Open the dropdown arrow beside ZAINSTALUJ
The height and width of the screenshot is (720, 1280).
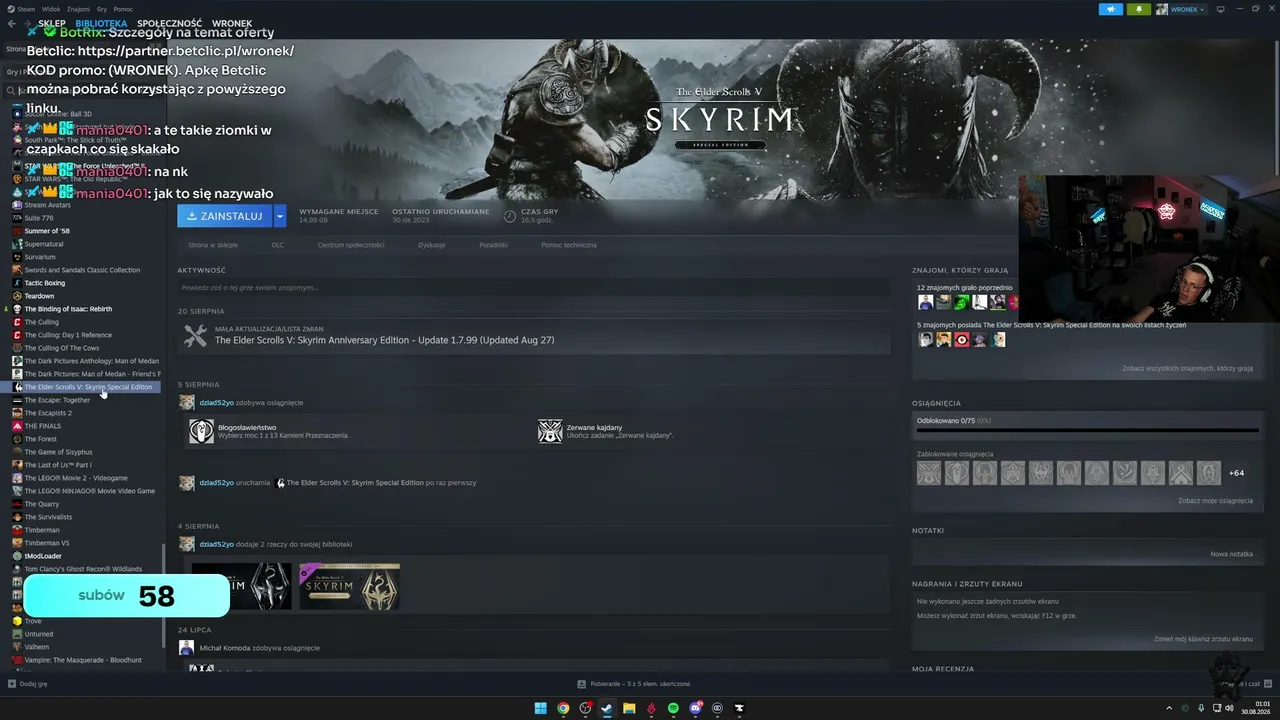pos(281,215)
